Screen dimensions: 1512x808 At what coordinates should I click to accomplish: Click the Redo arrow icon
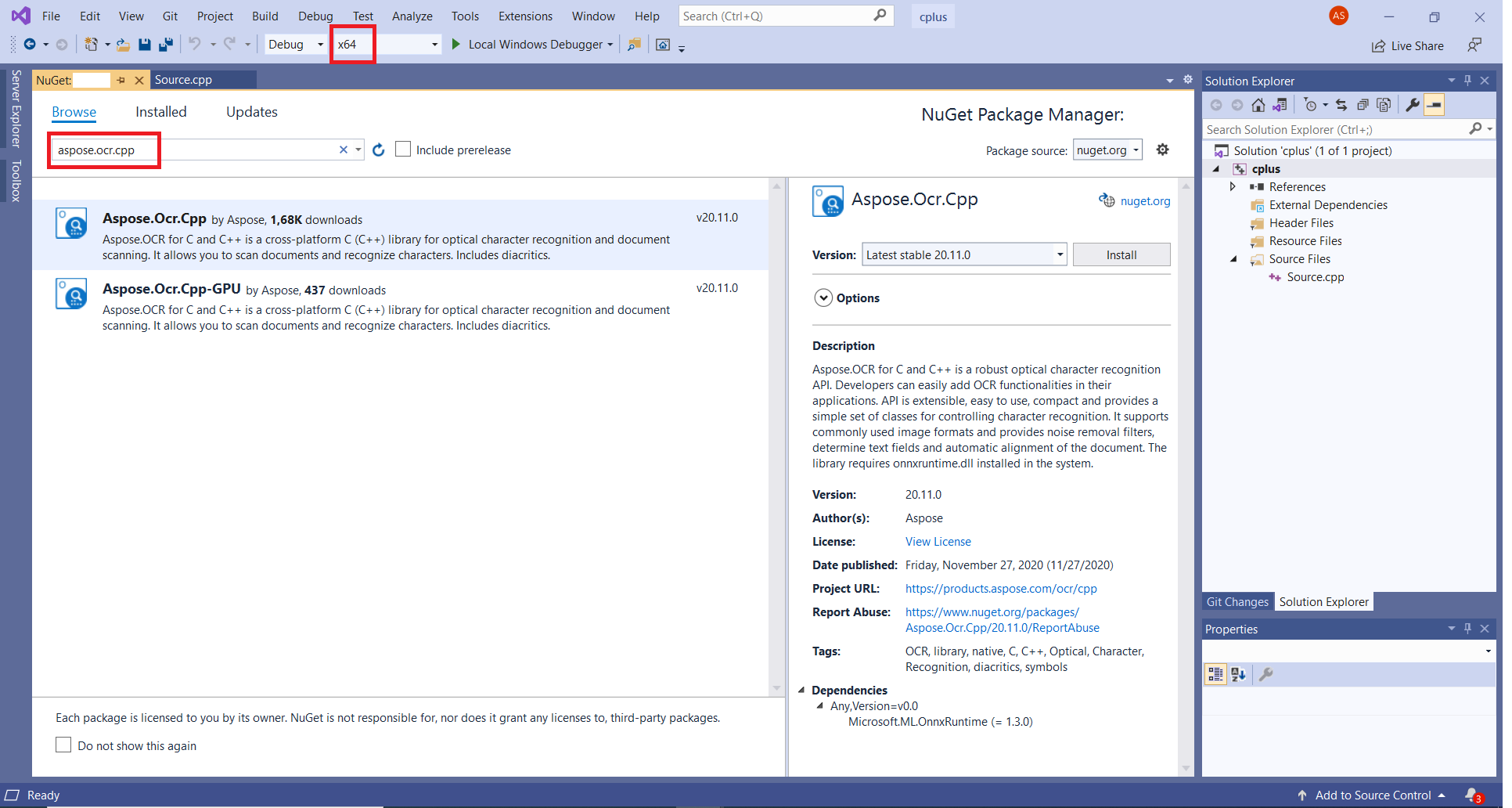pyautogui.click(x=229, y=44)
